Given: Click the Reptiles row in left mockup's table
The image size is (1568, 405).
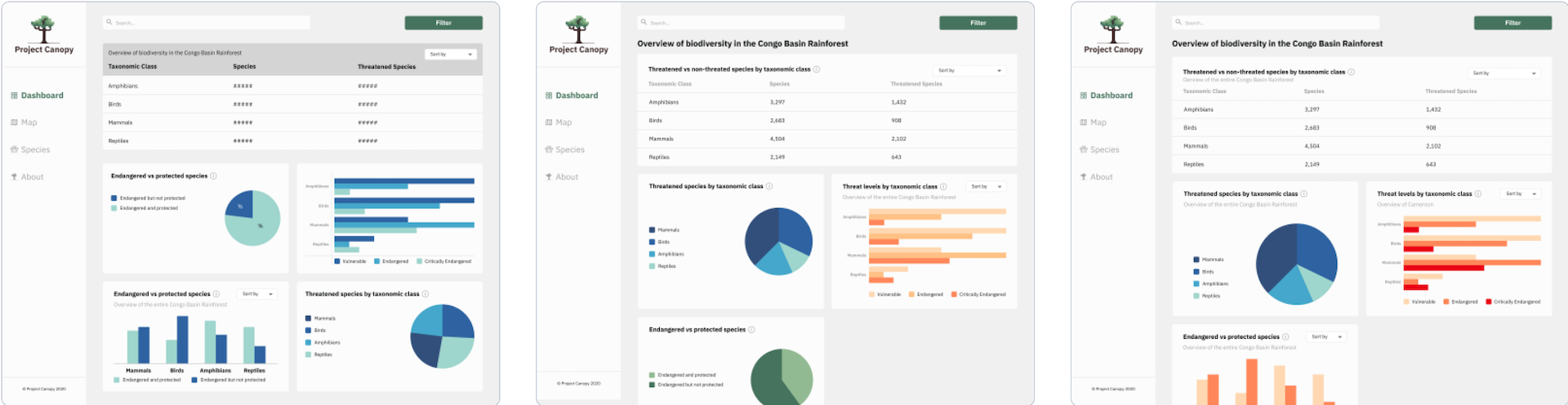Looking at the screenshot, I should pos(292,140).
